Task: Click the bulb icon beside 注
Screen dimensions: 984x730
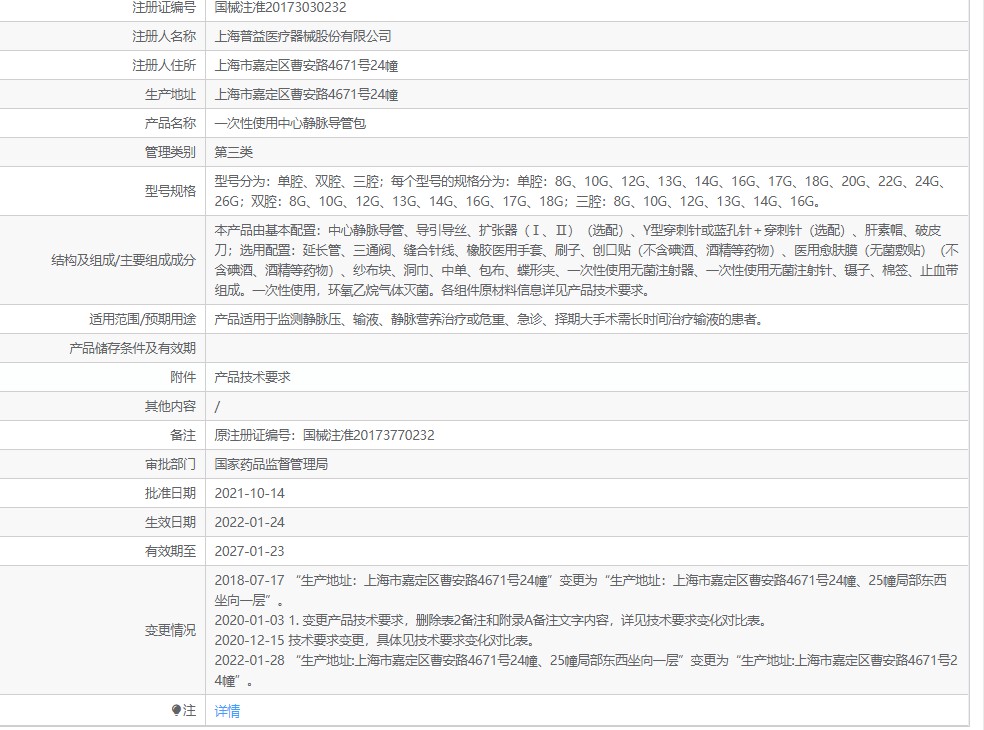Action: (x=176, y=710)
